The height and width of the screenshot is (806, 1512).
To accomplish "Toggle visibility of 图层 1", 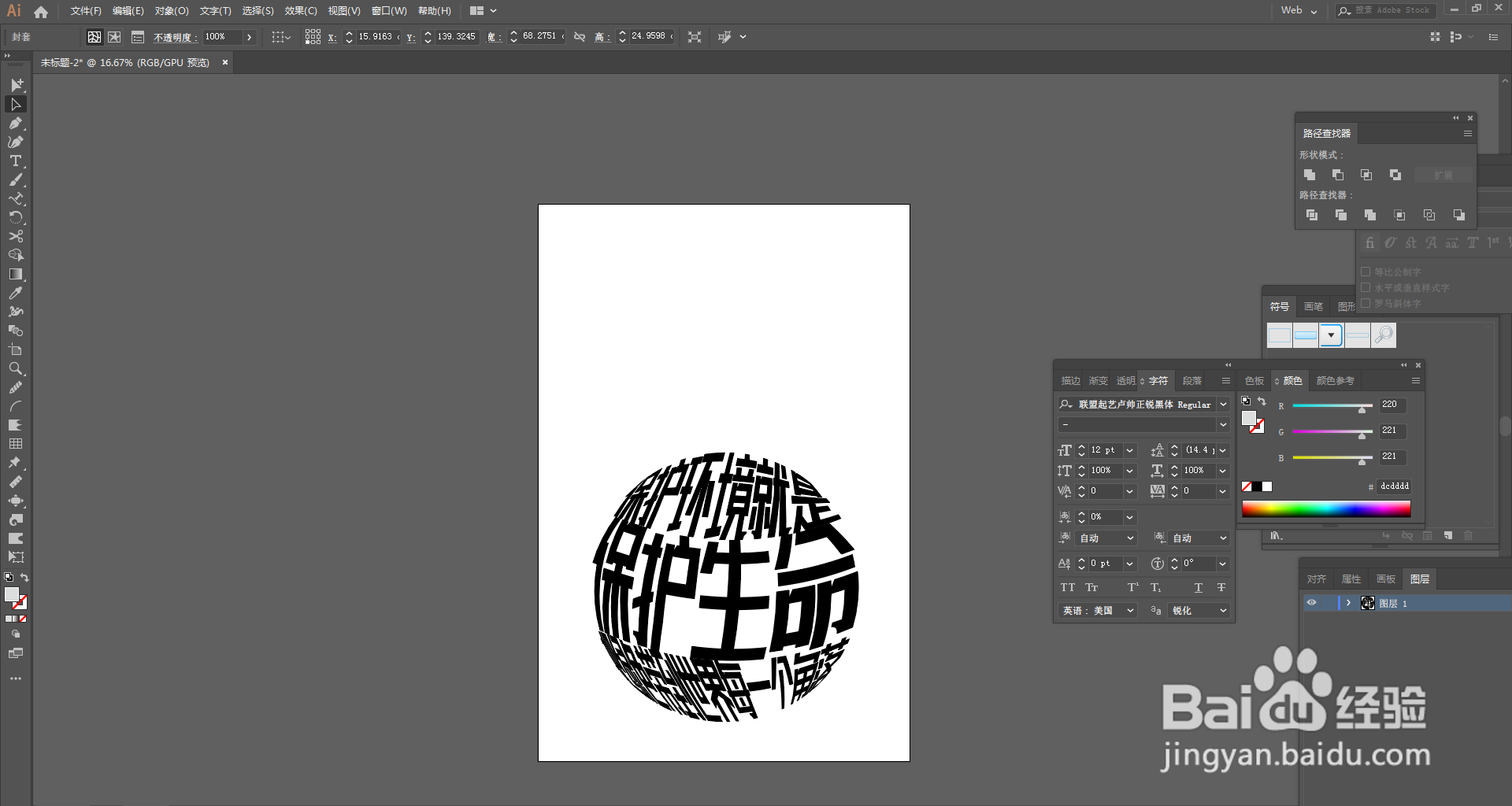I will click(1312, 603).
